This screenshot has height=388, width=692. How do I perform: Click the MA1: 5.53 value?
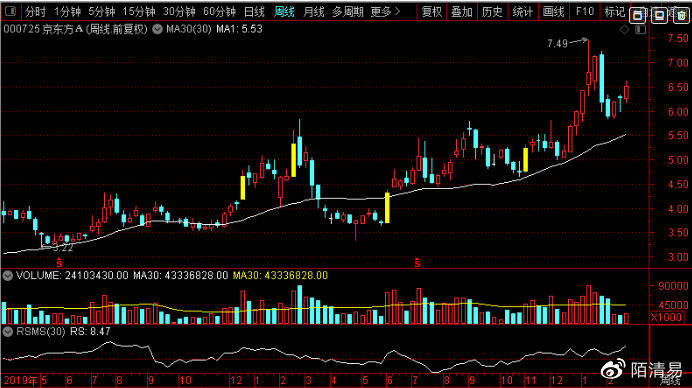point(239,30)
